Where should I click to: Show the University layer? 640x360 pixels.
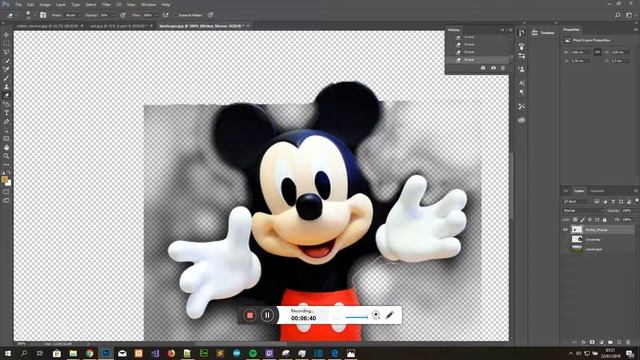565,240
